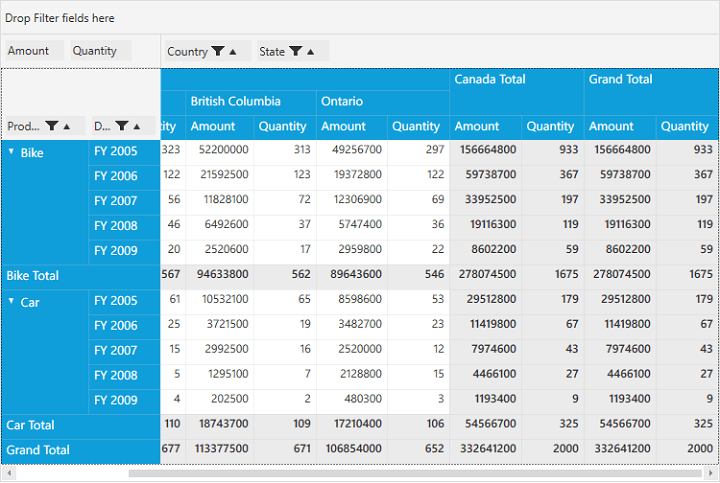
Task: Collapse the Bike product group
Action: tap(11, 152)
